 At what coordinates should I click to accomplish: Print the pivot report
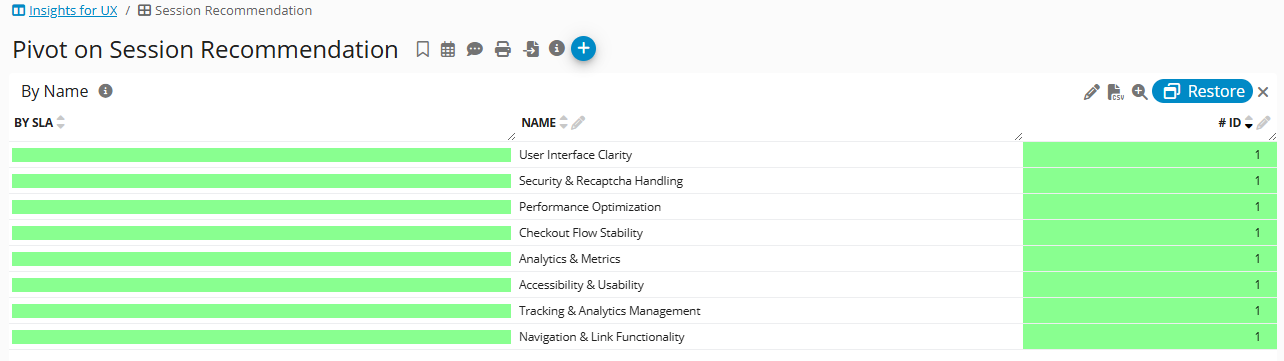(x=503, y=49)
